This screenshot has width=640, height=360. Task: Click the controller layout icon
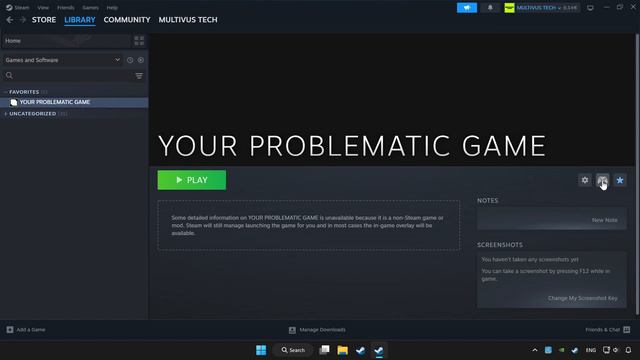602,180
